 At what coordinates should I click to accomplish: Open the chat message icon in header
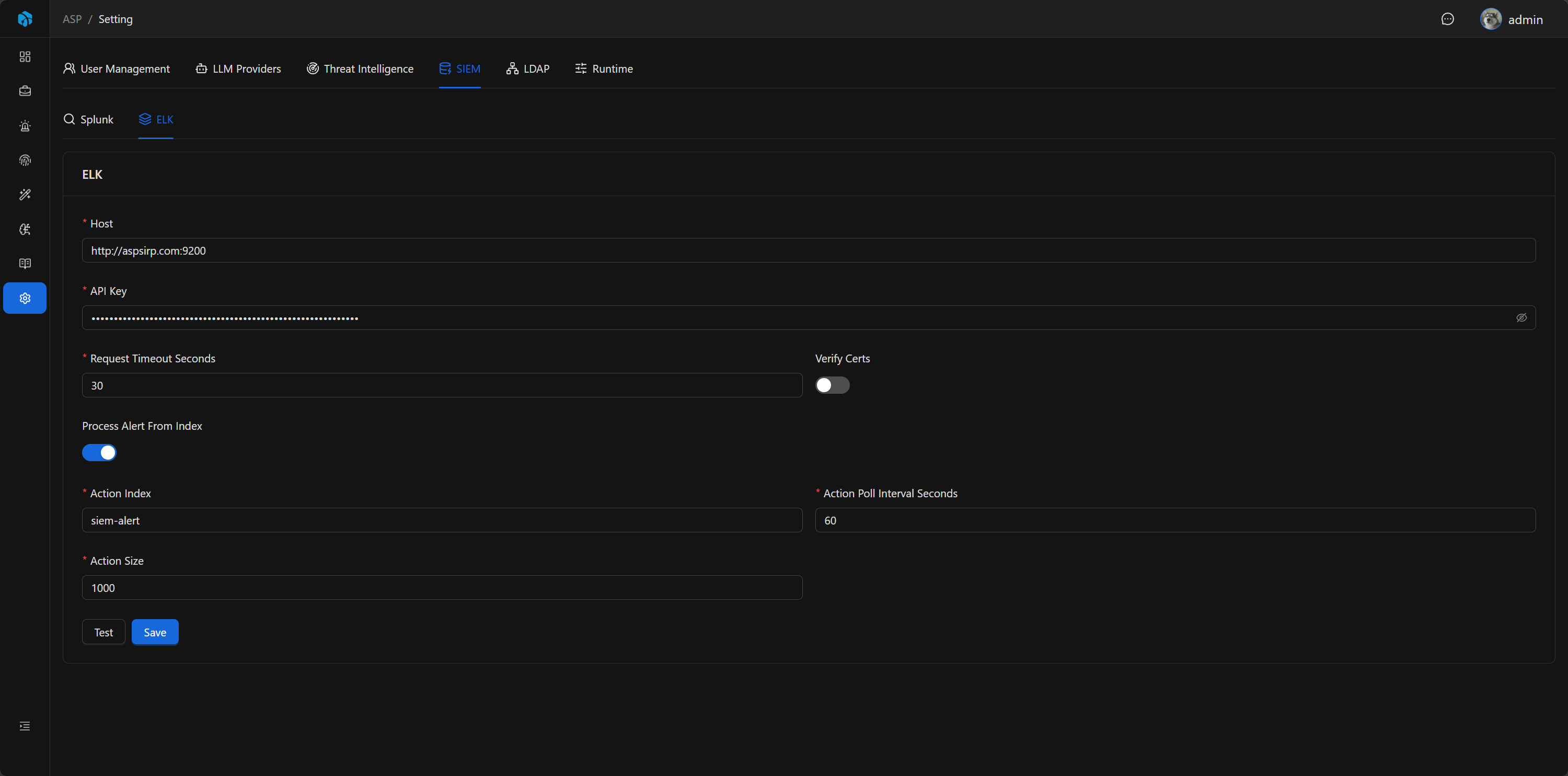click(1447, 19)
